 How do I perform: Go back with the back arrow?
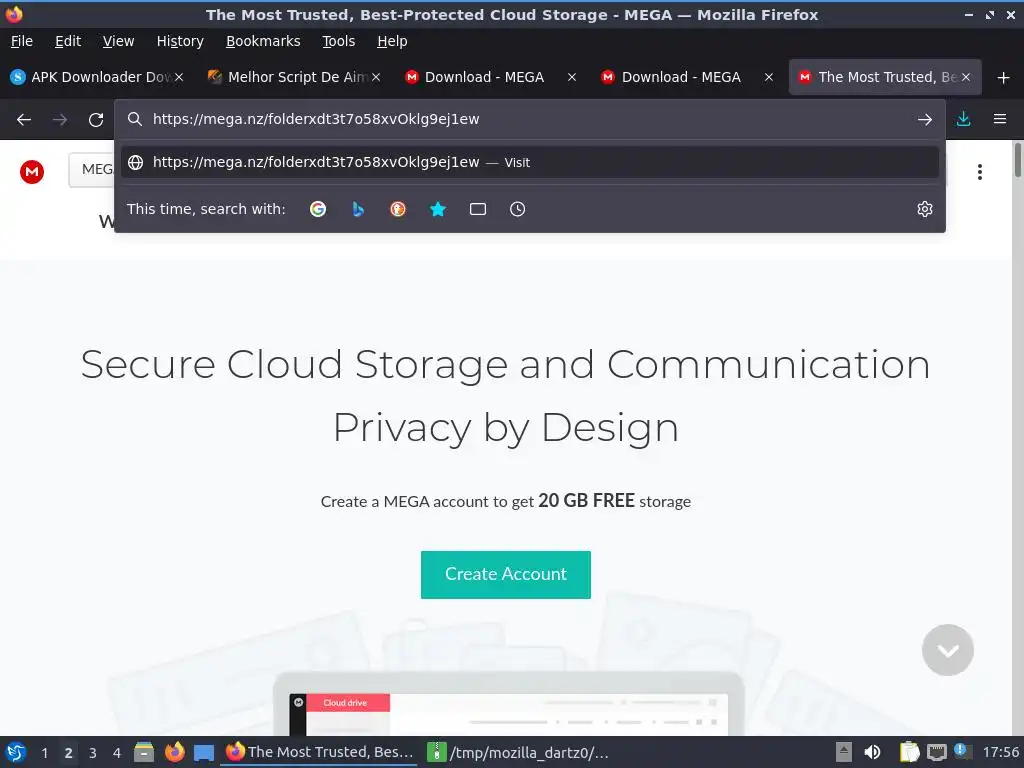pos(24,120)
